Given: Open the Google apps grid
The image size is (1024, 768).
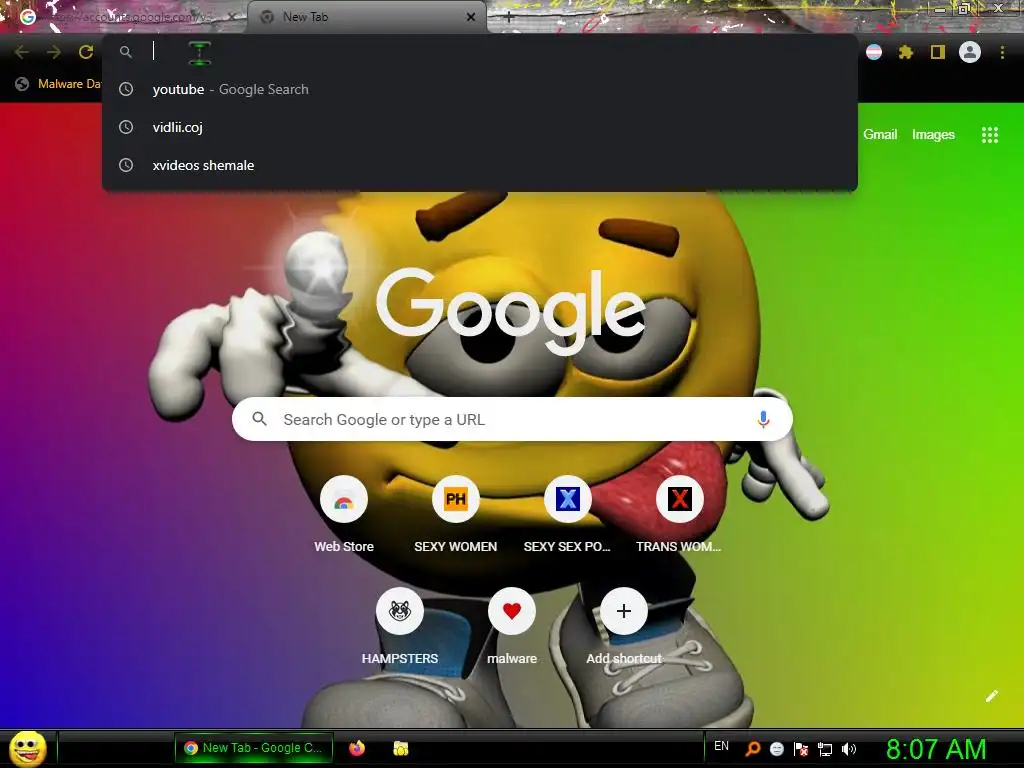Looking at the screenshot, I should click(x=989, y=135).
